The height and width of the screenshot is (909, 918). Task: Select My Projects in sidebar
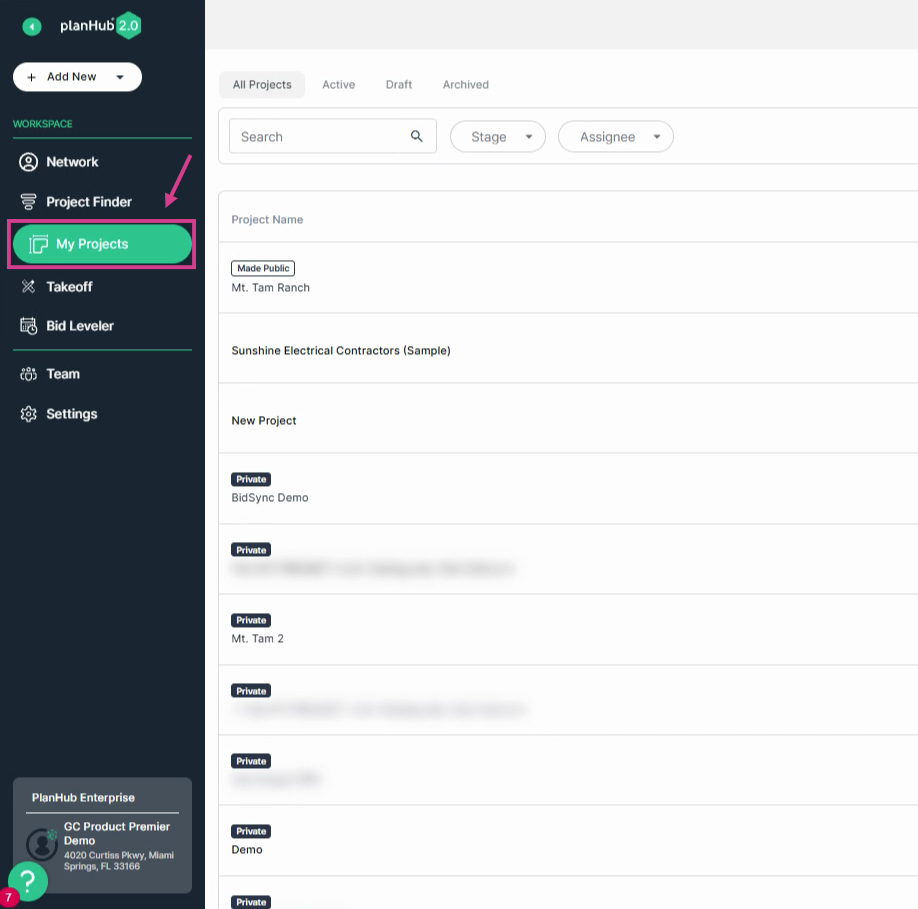point(102,244)
